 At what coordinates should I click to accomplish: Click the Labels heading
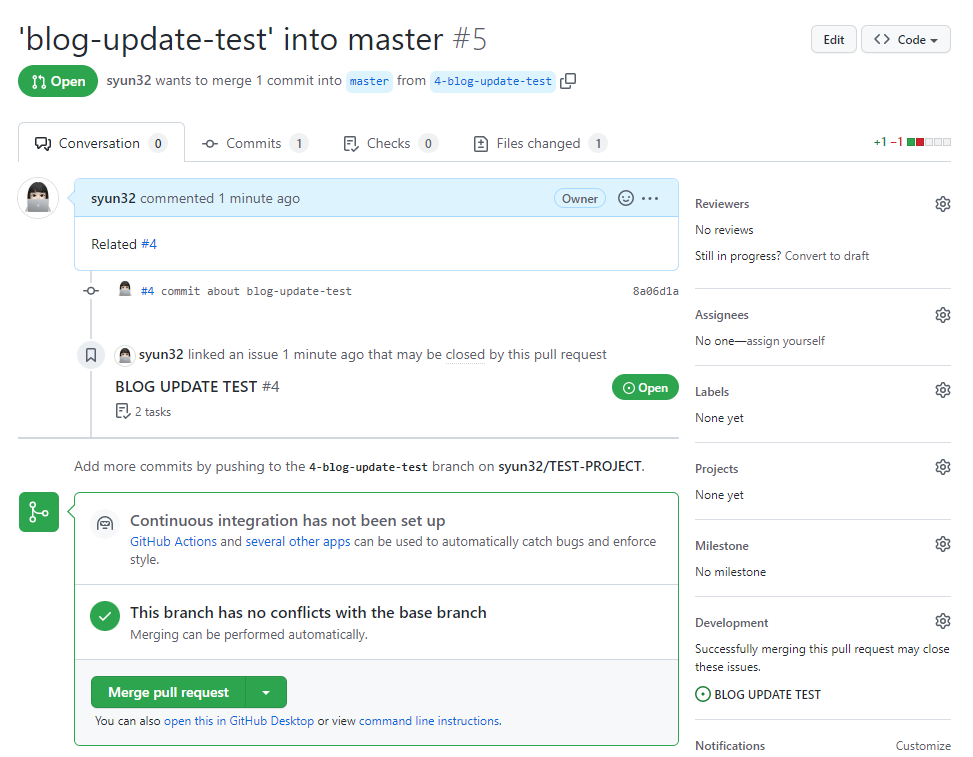712,392
